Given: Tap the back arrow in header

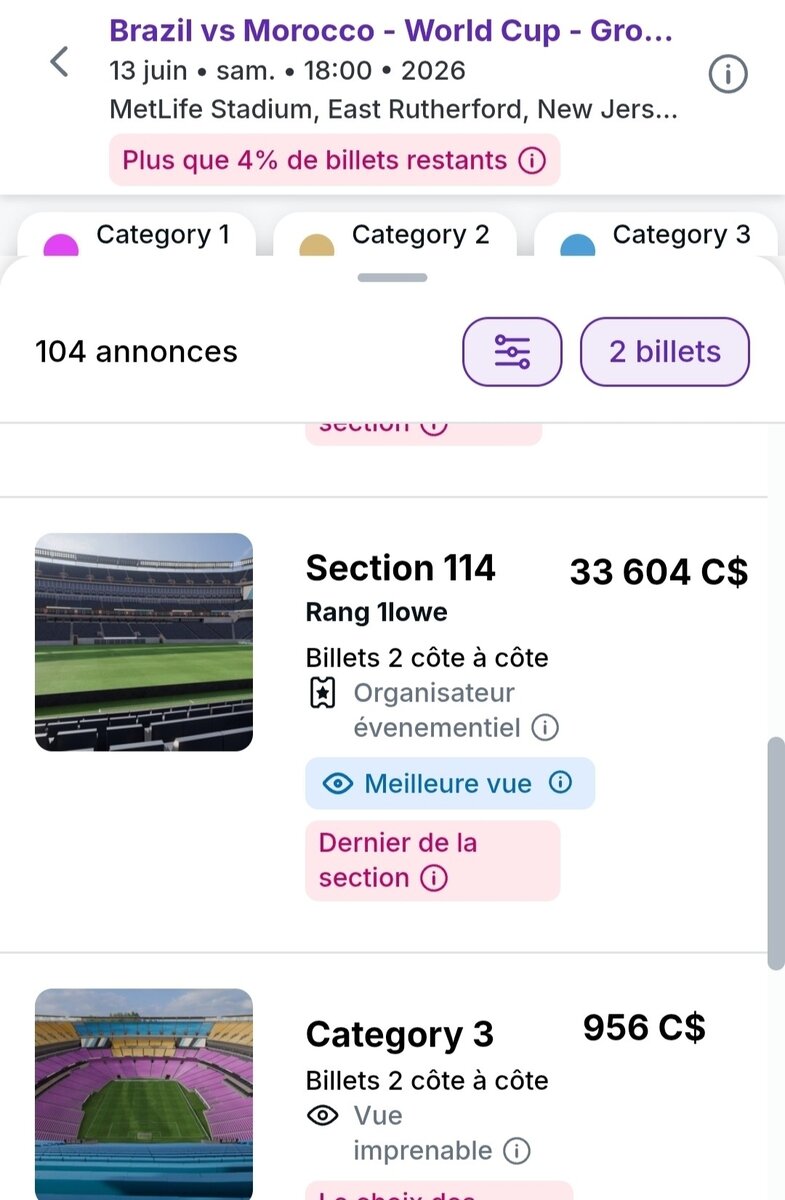Looking at the screenshot, I should tap(60, 62).
